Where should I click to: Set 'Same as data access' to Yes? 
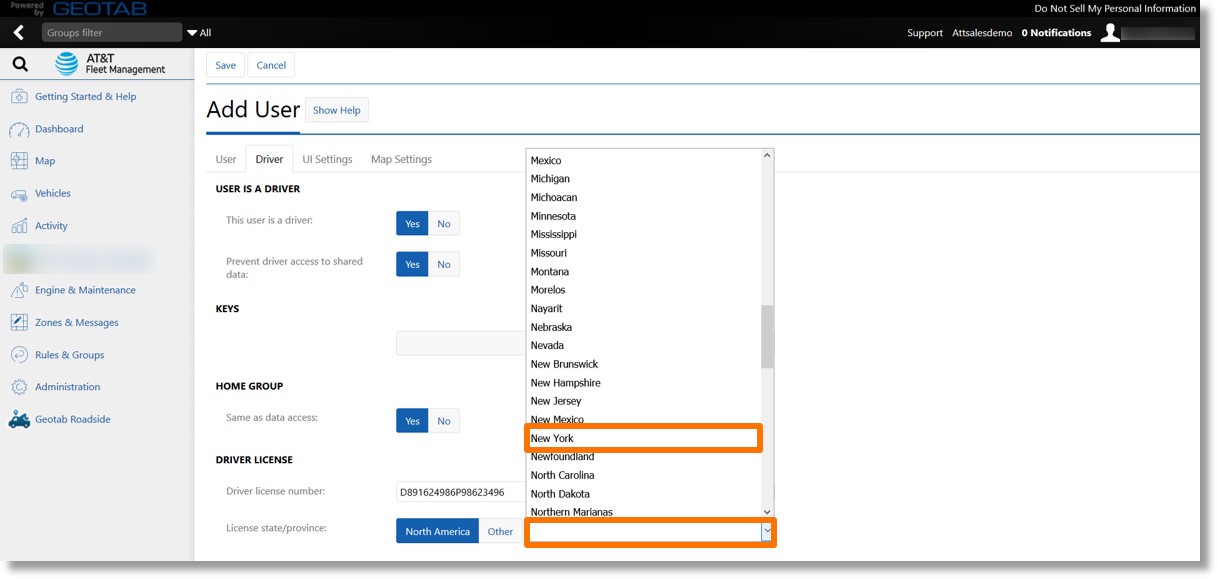412,421
